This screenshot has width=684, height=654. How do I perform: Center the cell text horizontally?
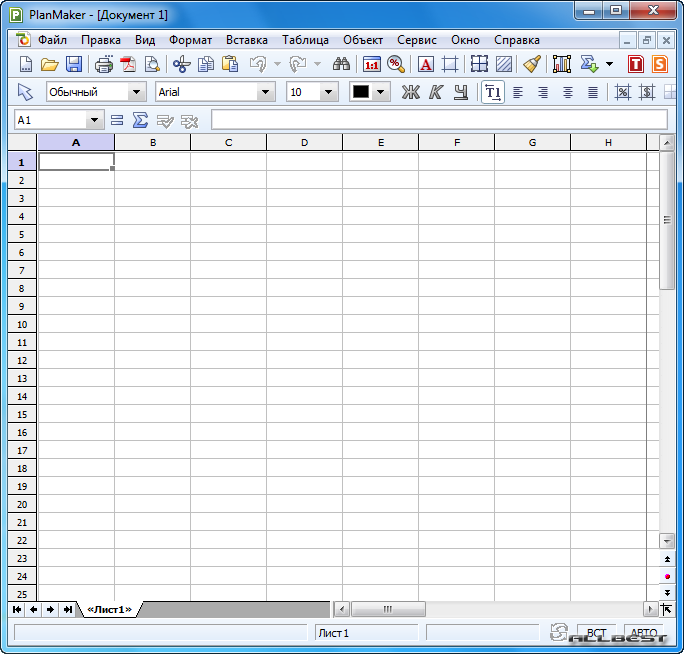click(x=568, y=92)
